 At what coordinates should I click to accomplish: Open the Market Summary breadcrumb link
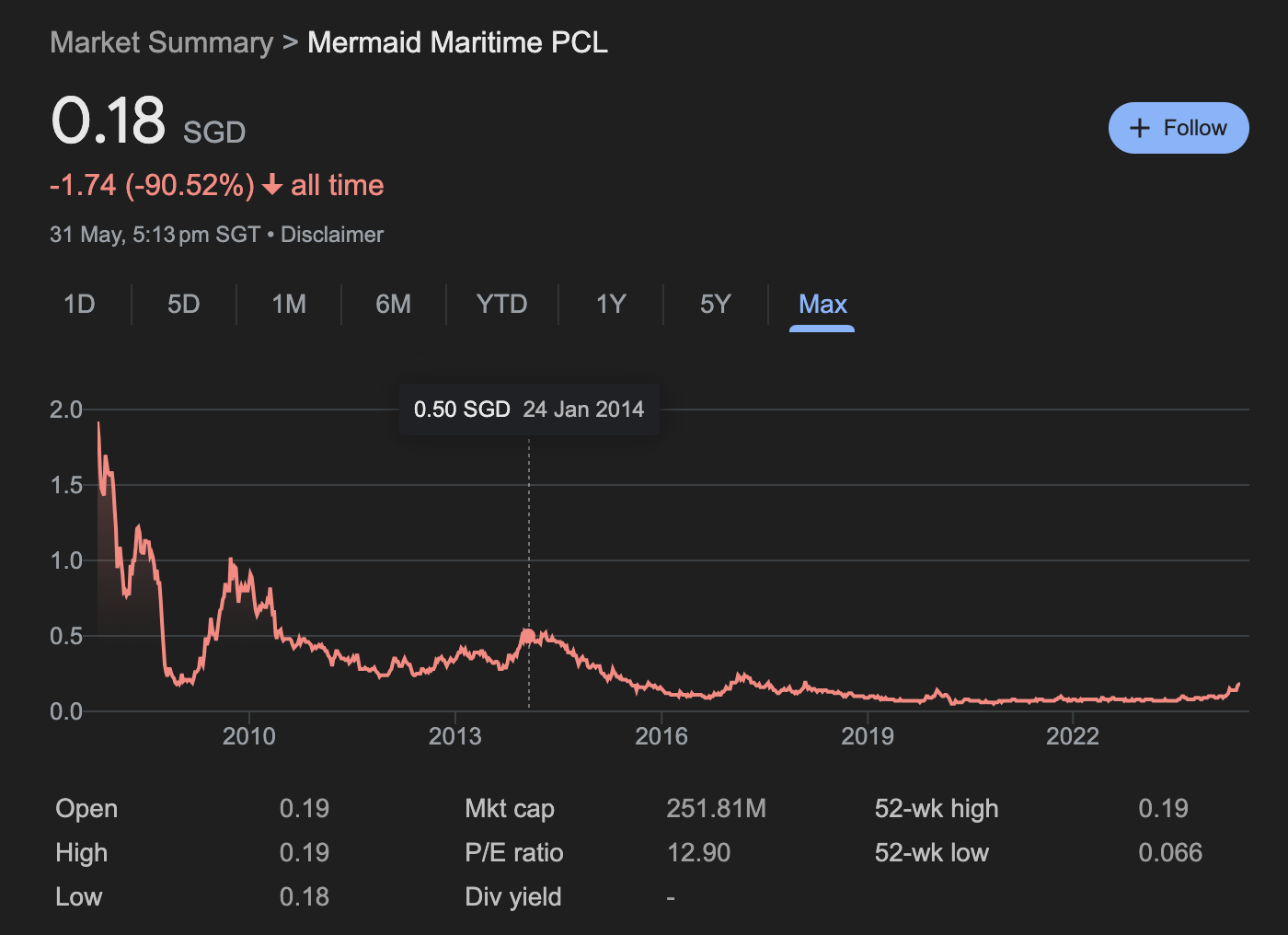(162, 42)
